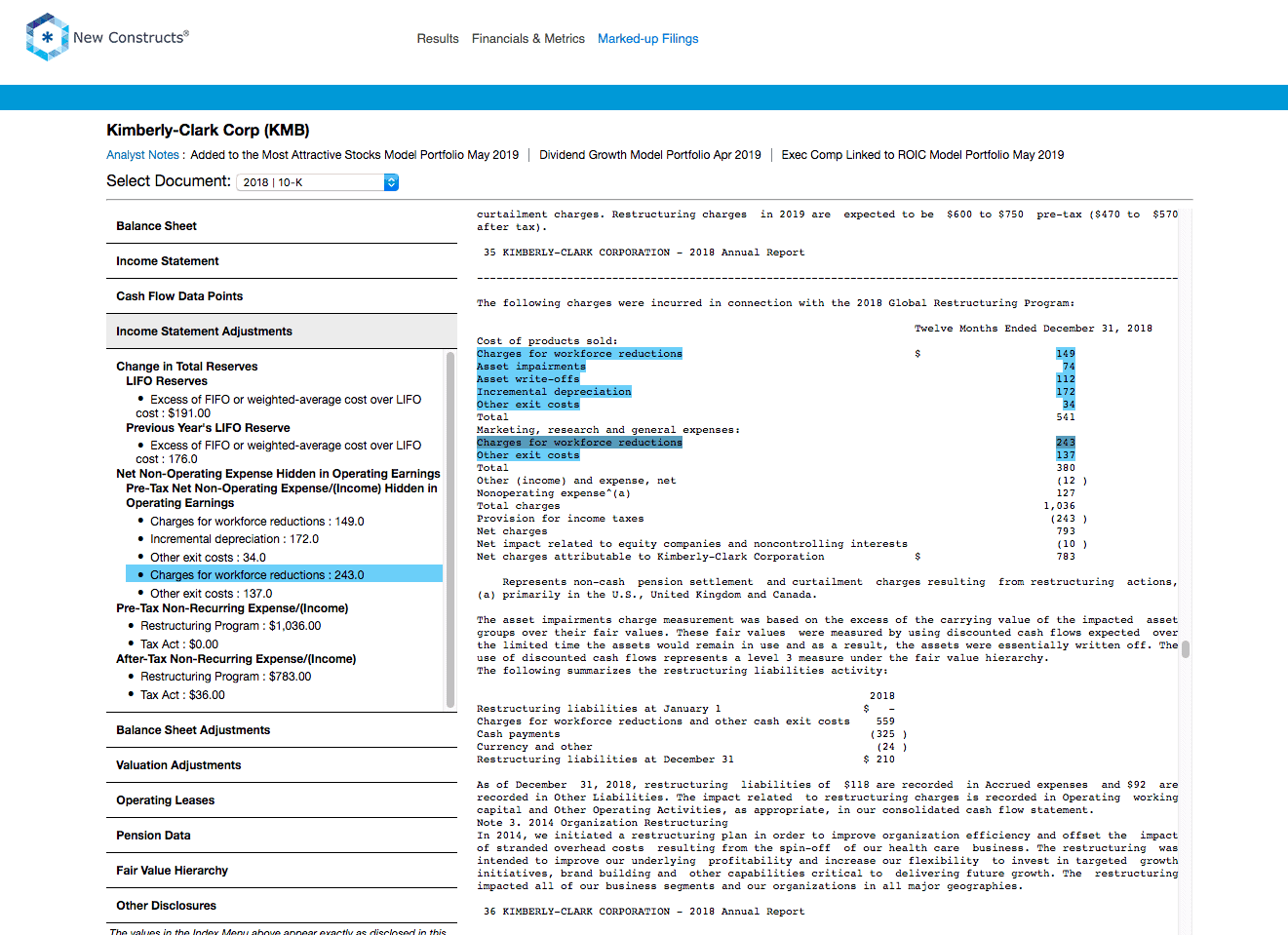Open the Marked-up Filings tab

[x=648, y=39]
